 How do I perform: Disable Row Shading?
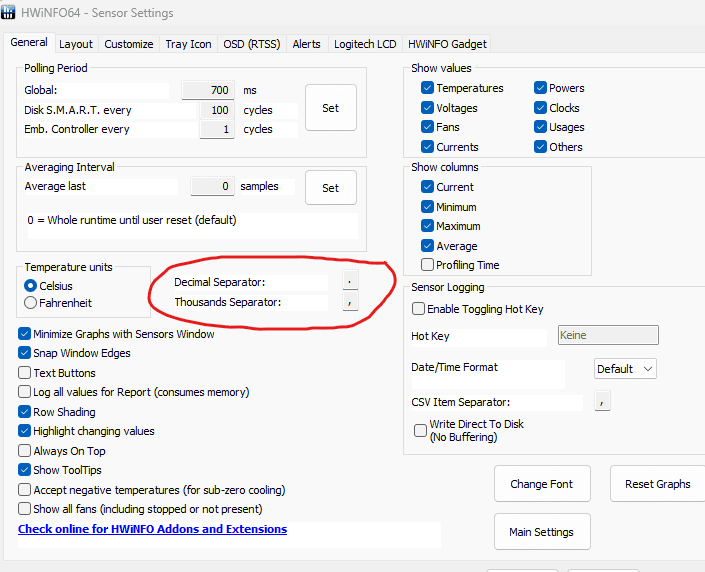click(x=24, y=412)
